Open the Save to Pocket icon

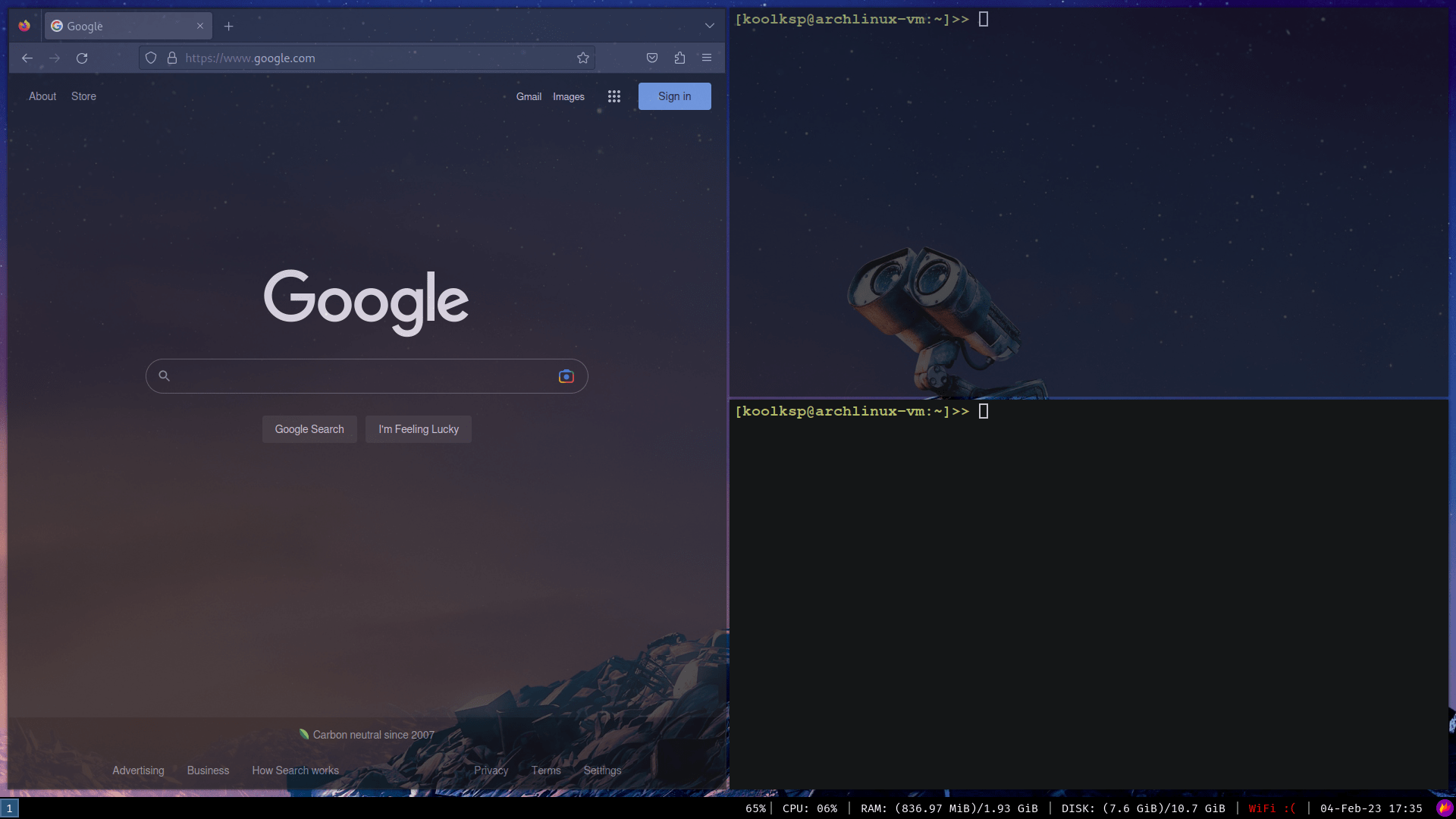coord(651,58)
